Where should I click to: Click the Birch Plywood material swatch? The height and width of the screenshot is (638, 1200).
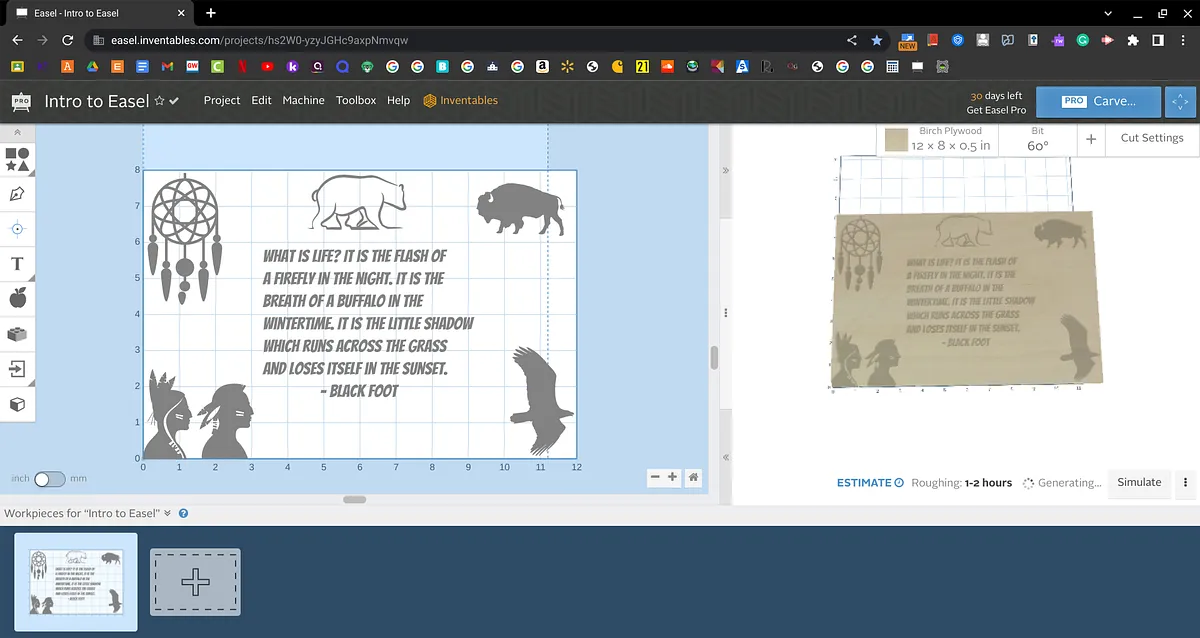[896, 139]
